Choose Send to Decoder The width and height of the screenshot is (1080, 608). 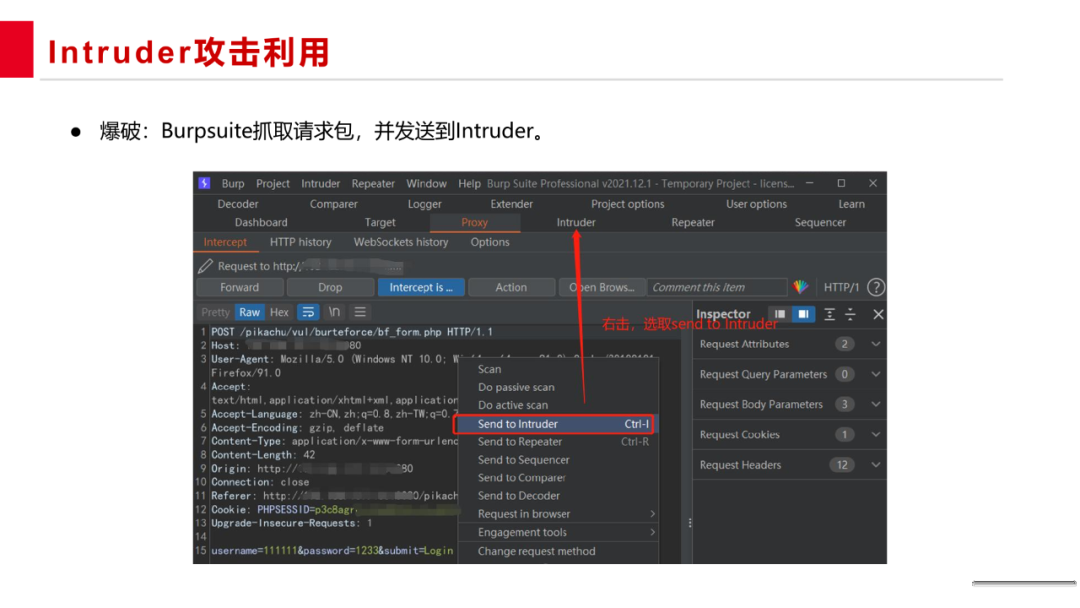point(559,496)
